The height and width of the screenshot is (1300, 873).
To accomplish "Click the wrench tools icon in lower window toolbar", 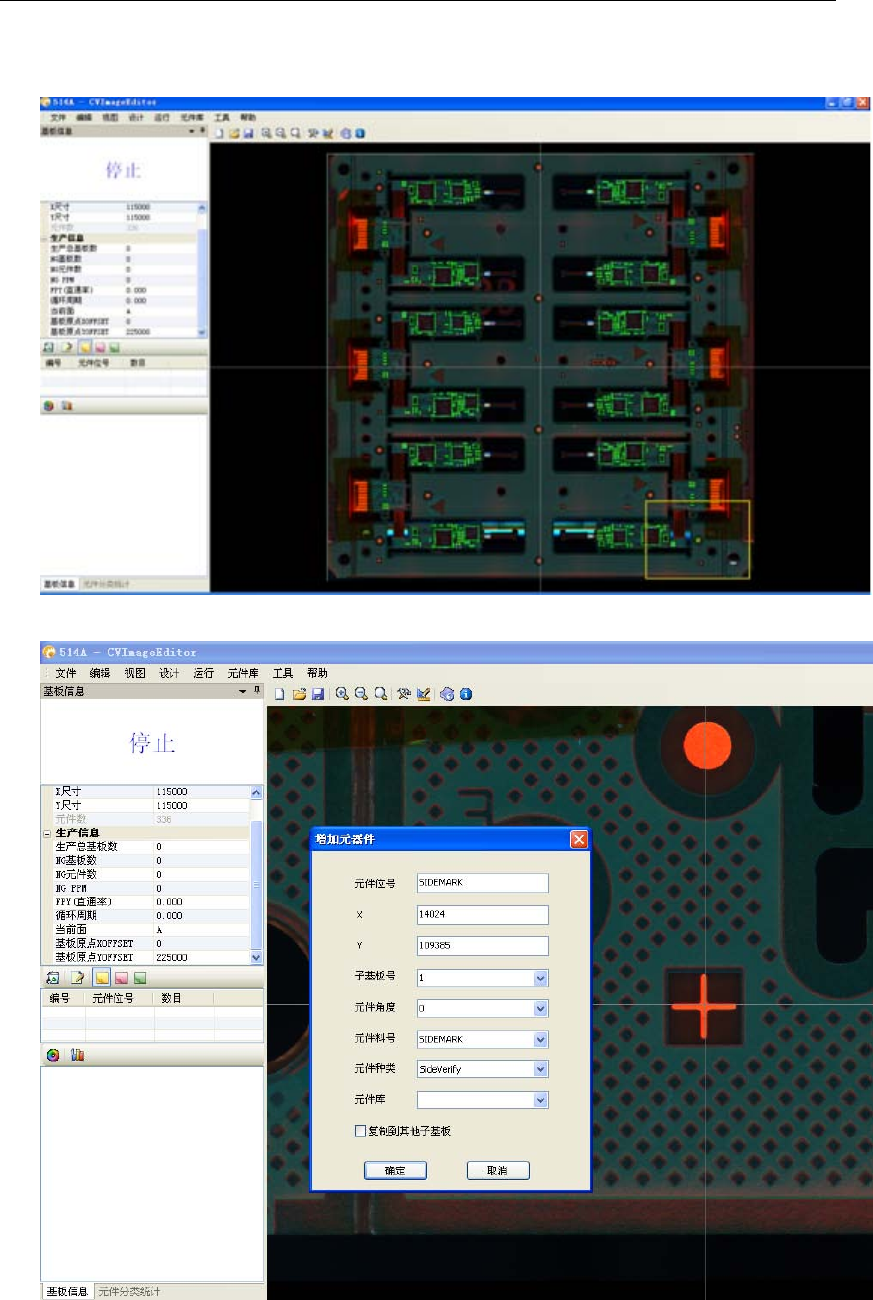I will click(x=405, y=694).
